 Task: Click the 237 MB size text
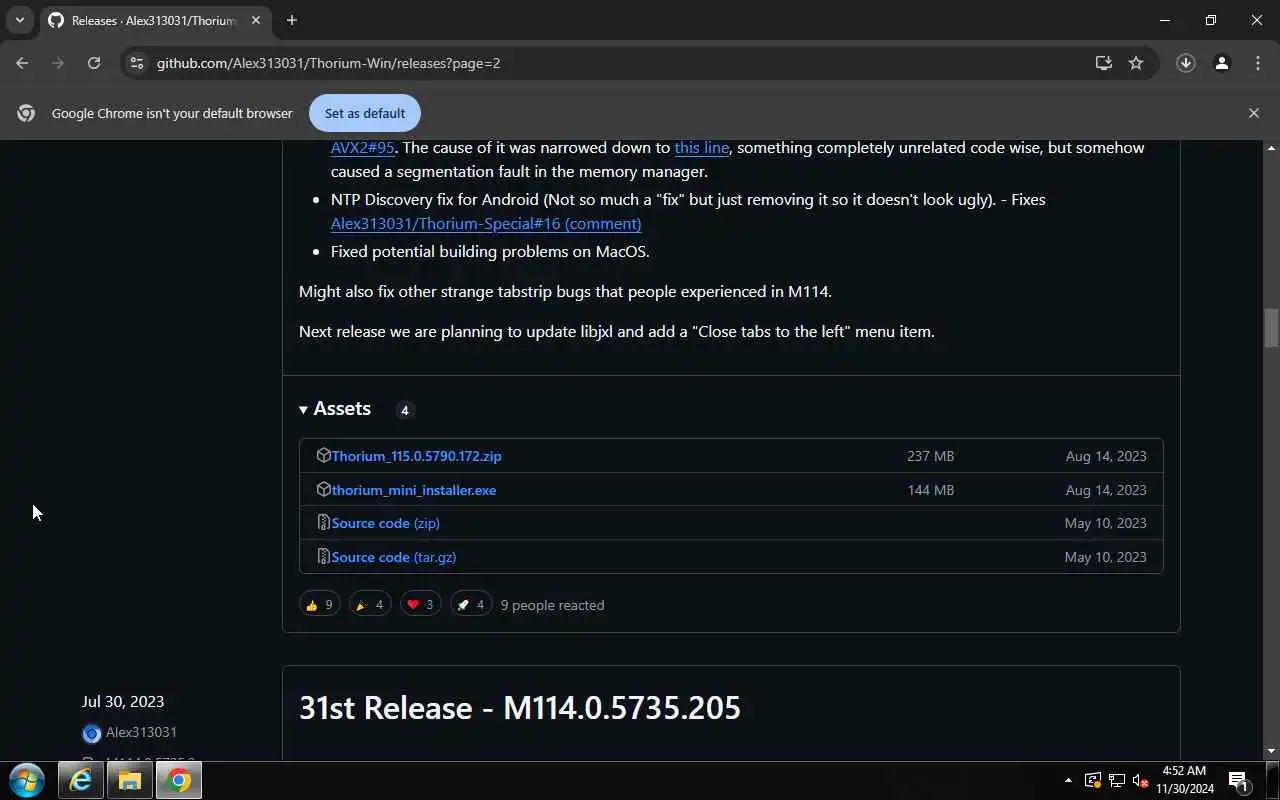(930, 456)
